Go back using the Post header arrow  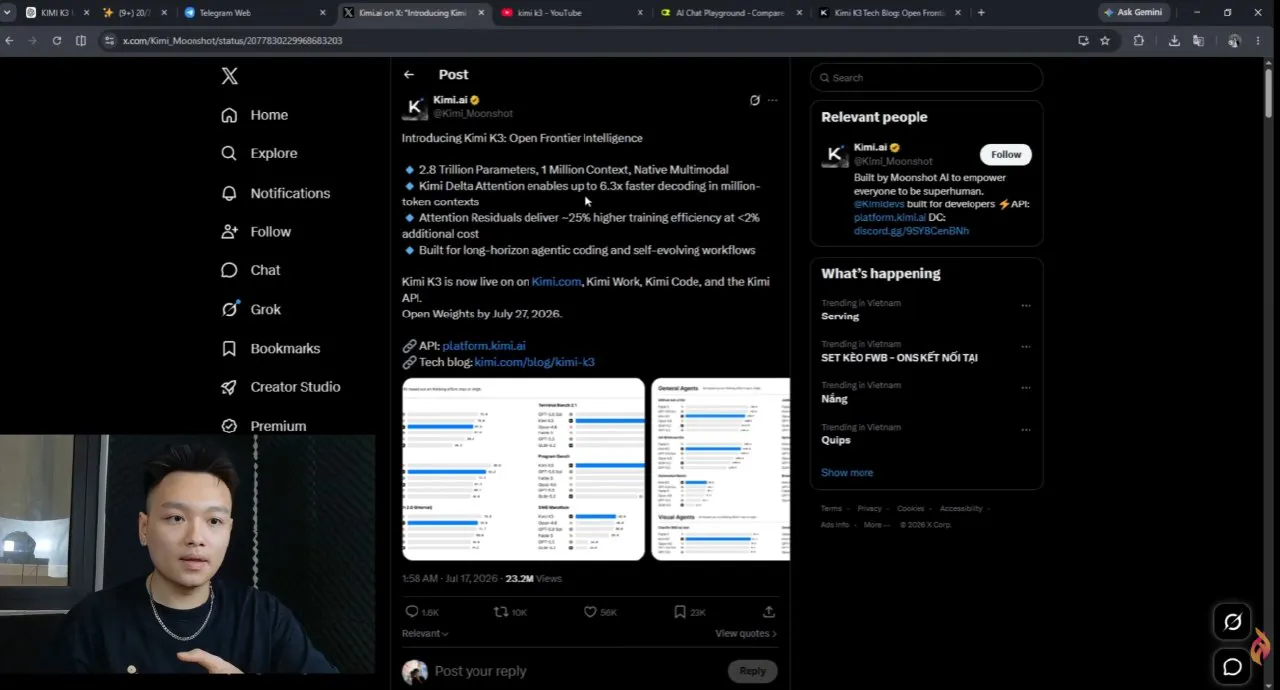click(409, 74)
